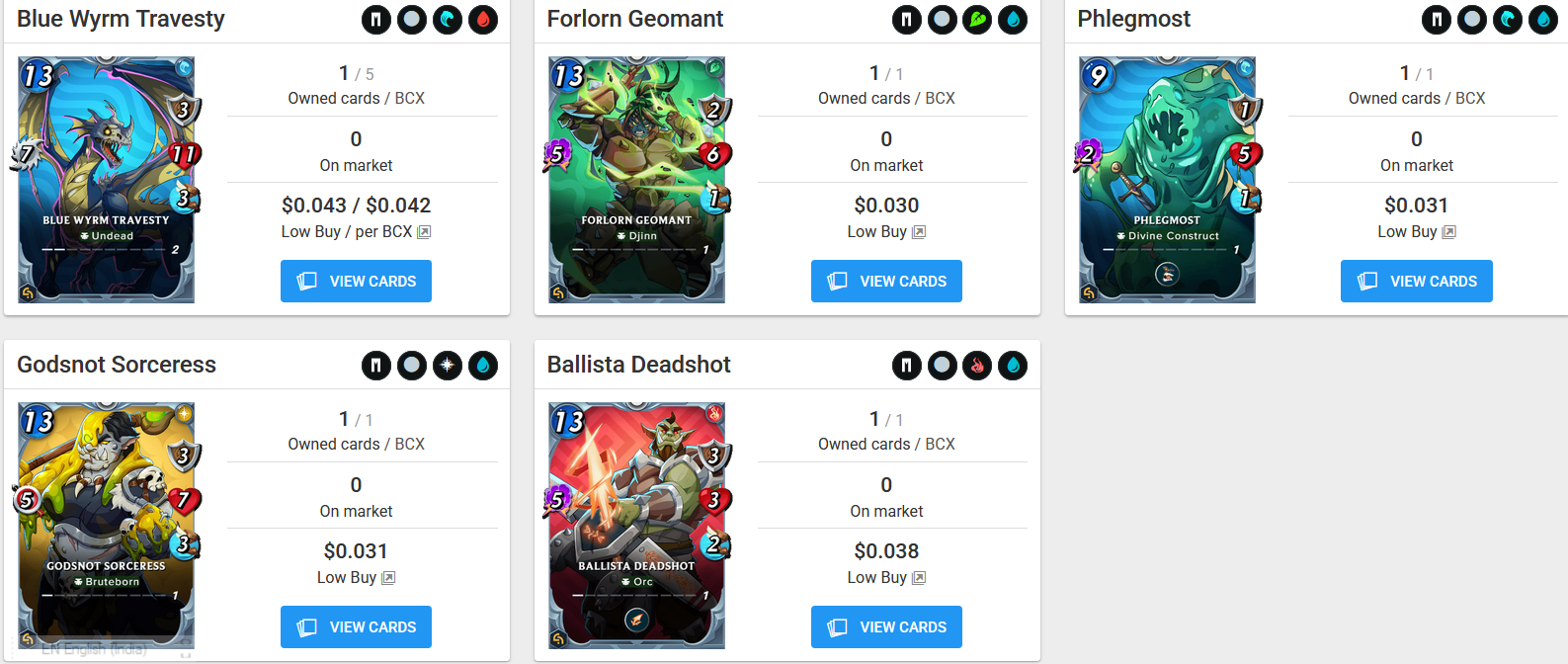
Task: Select the Ballista Deadshot card image
Action: coord(637,525)
